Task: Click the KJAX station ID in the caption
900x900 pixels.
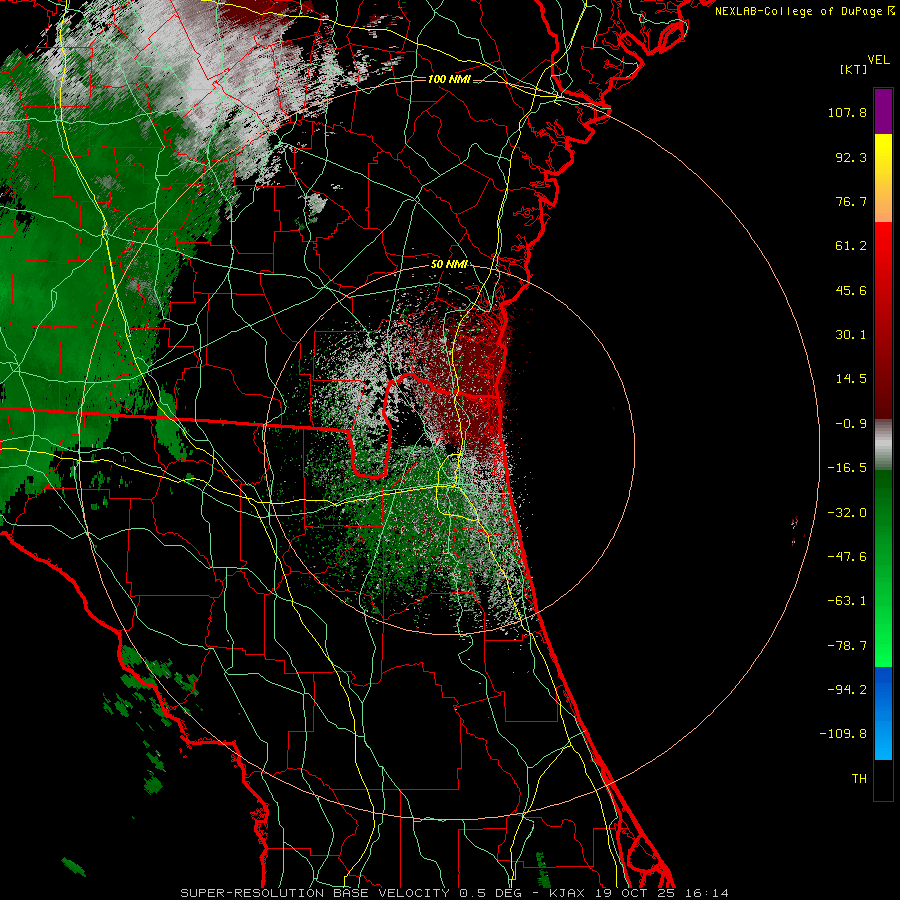Action: (x=567, y=893)
